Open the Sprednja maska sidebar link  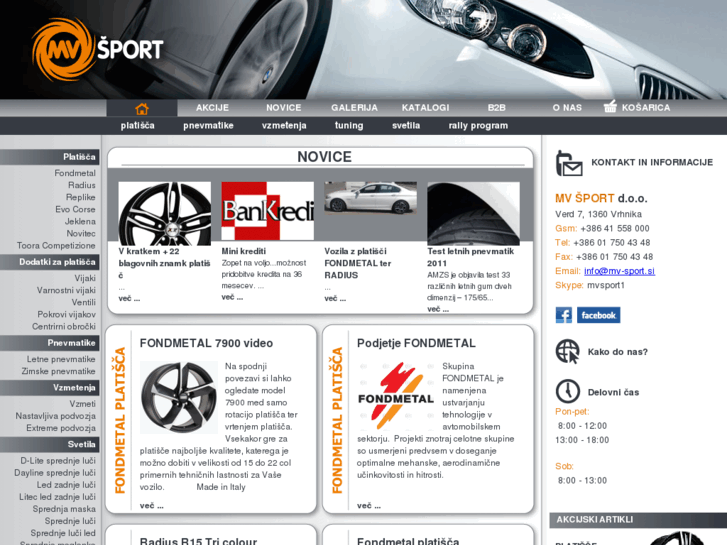click(x=64, y=509)
